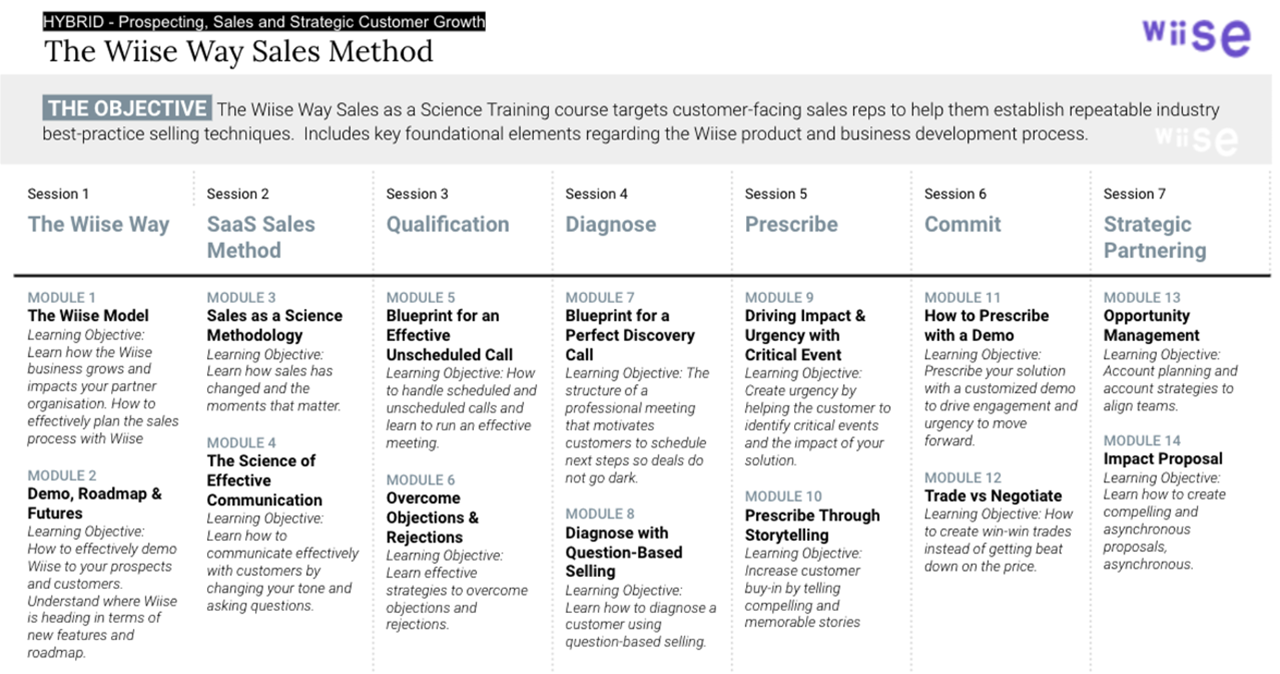Viewport: 1280px width, 674px height.
Task: Go to Session 6 Commit heading
Action: (962, 224)
